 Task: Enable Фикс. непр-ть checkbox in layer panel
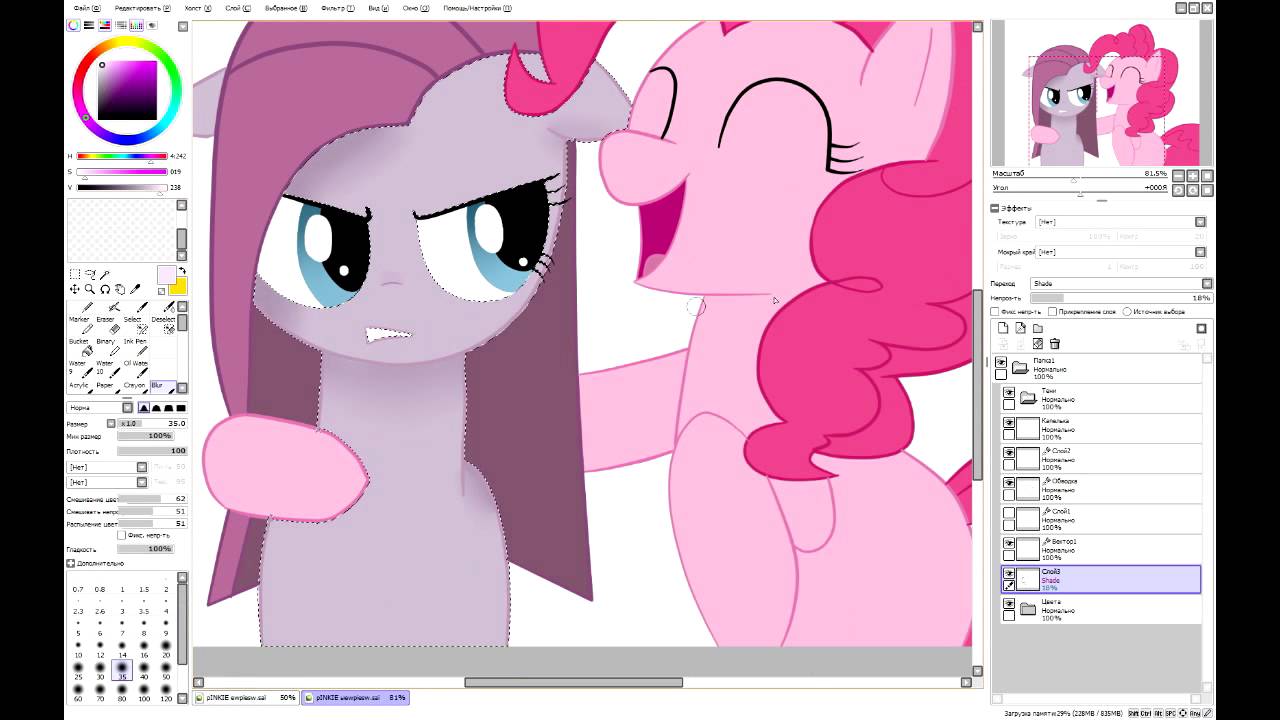(996, 312)
